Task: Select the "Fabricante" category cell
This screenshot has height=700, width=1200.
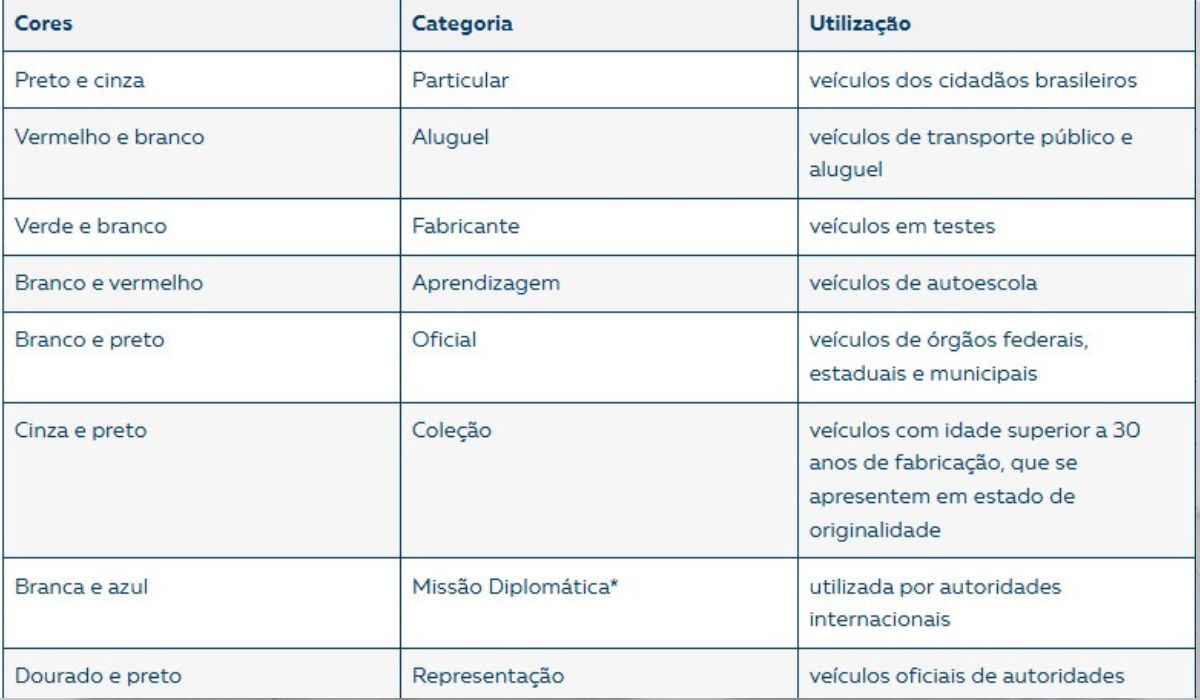Action: pos(466,226)
